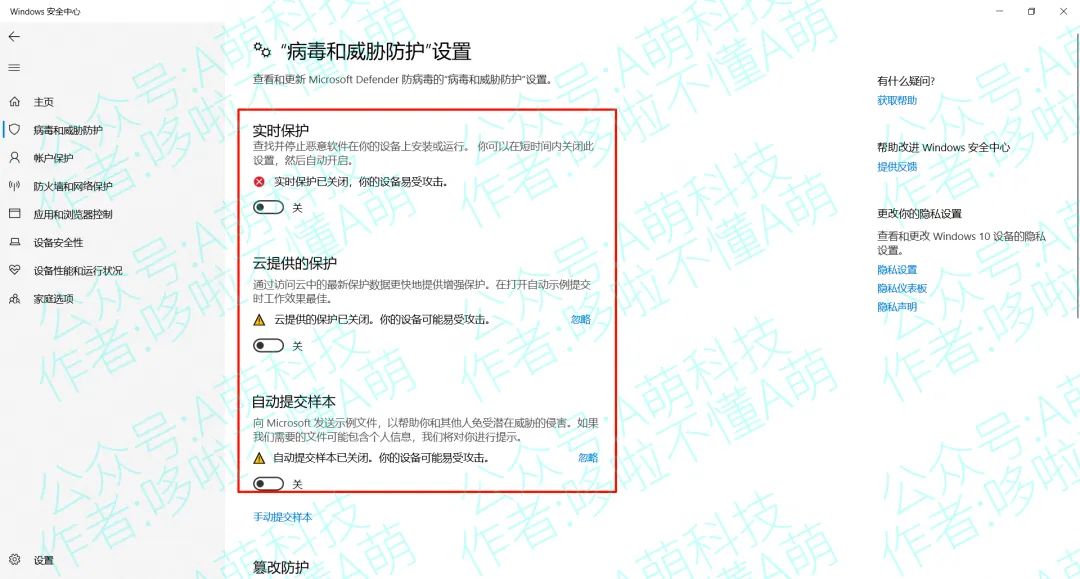Click the 自动提交样本 section heading
Image resolution: width=1080 pixels, height=579 pixels.
point(294,401)
